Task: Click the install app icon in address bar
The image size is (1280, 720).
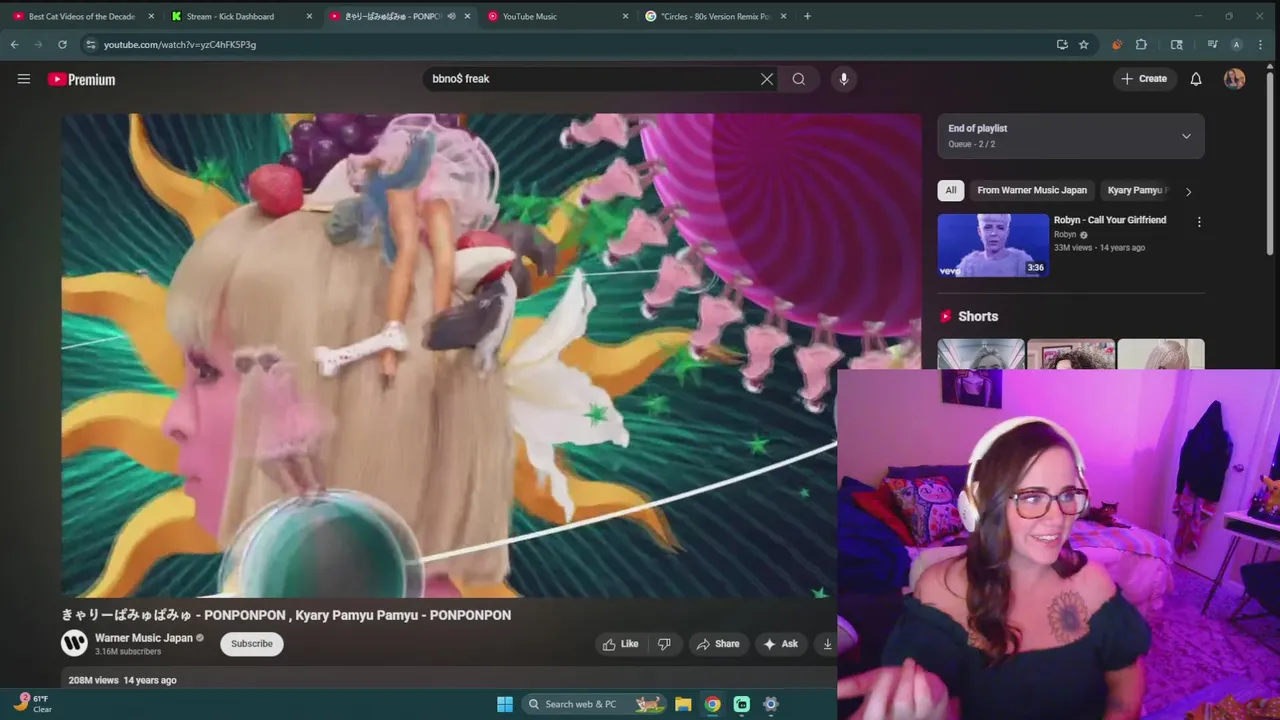Action: pyautogui.click(x=1062, y=44)
